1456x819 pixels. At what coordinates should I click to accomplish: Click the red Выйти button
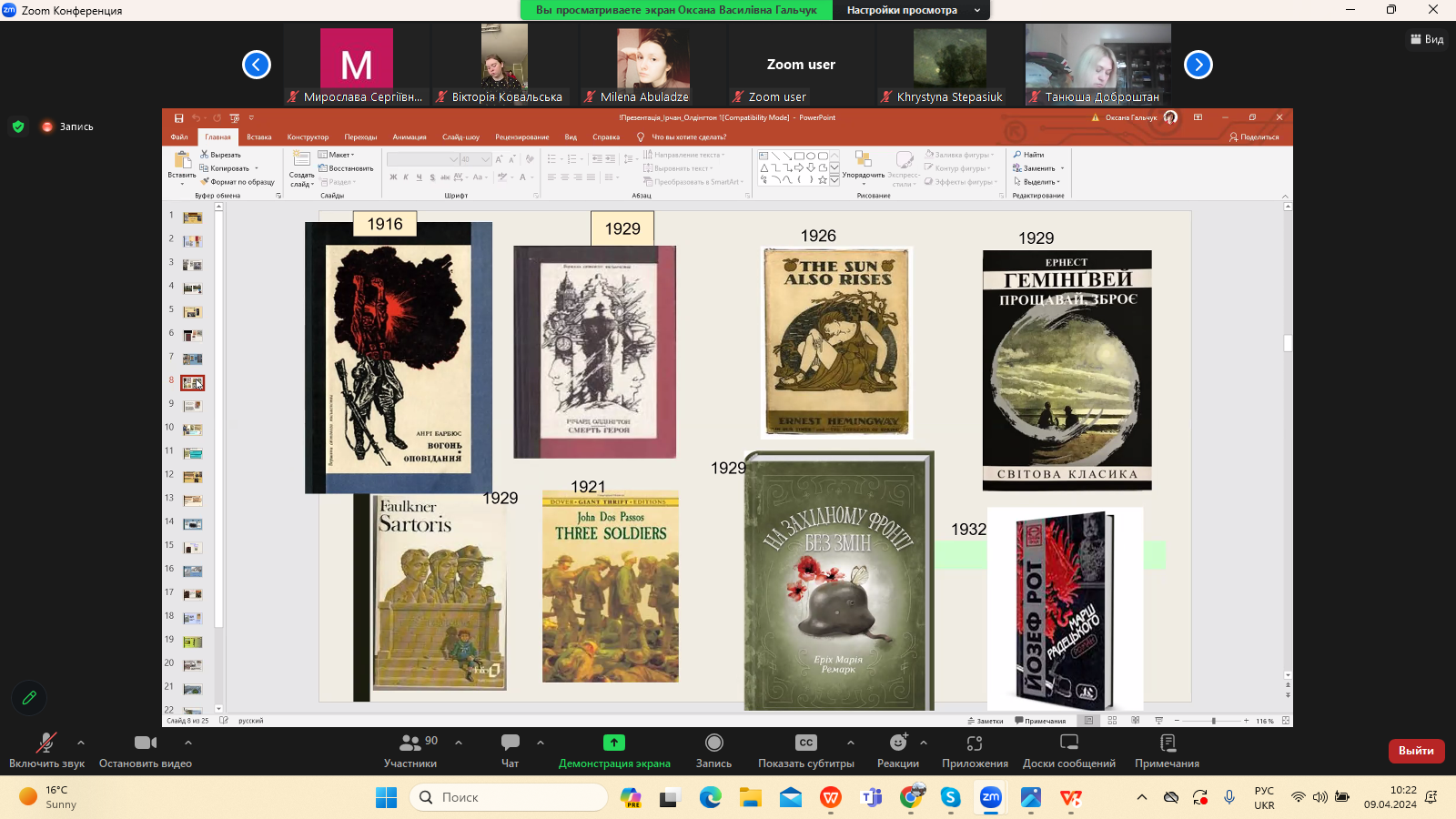(x=1416, y=751)
